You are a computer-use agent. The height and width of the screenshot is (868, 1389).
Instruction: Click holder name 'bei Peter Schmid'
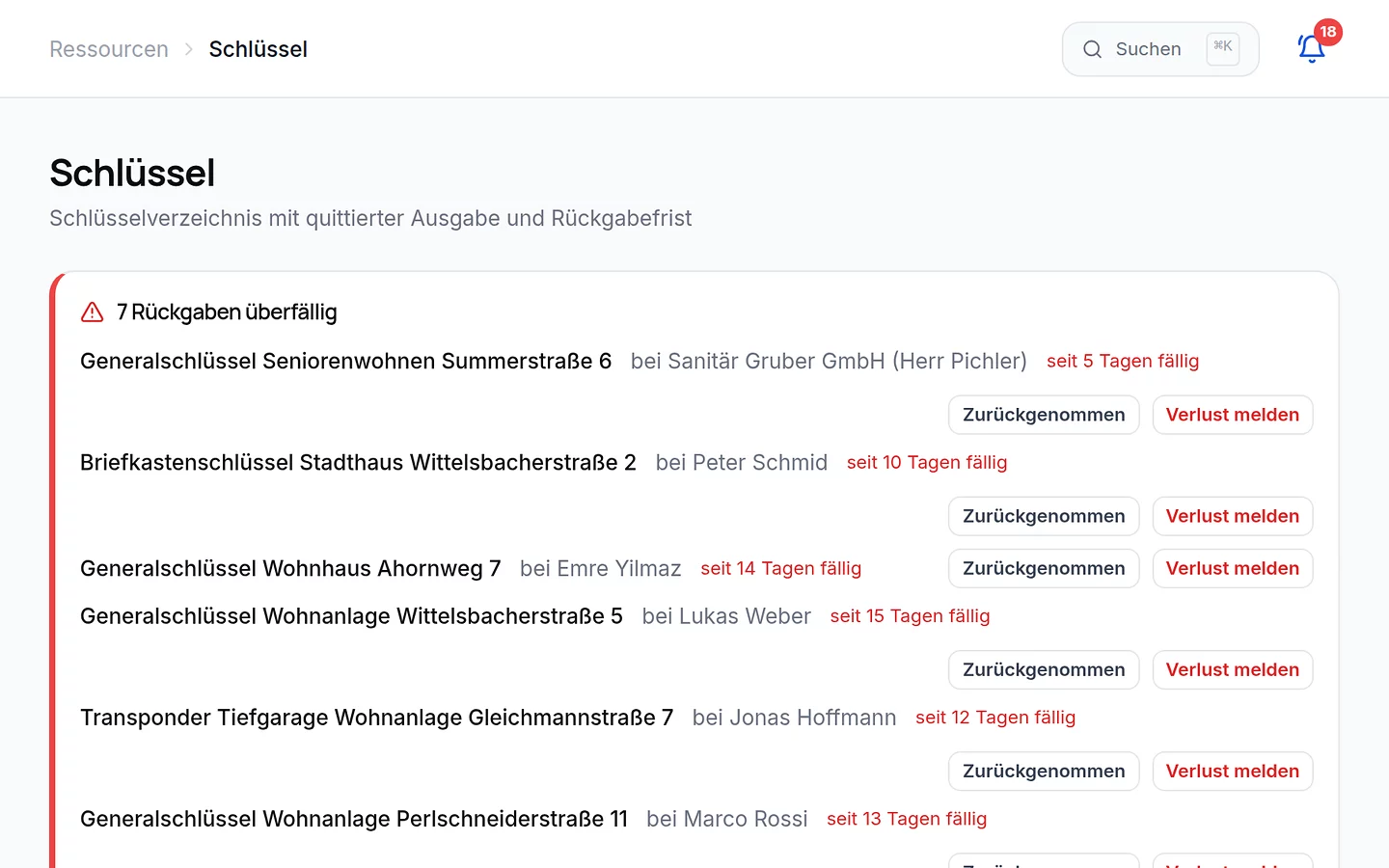pos(742,462)
